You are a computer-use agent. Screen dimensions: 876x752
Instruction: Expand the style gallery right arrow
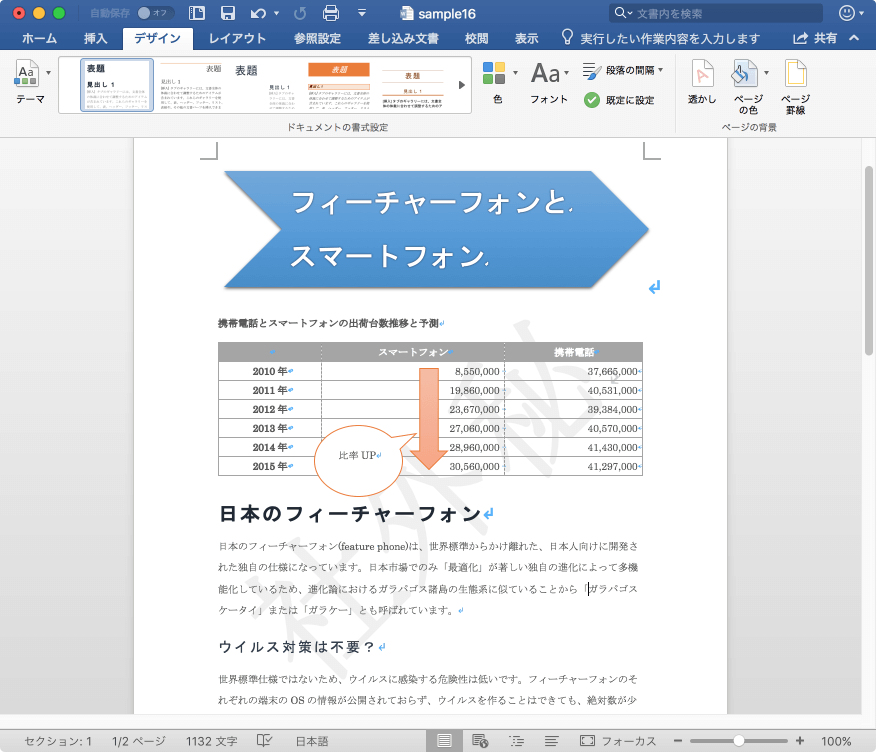(461, 85)
